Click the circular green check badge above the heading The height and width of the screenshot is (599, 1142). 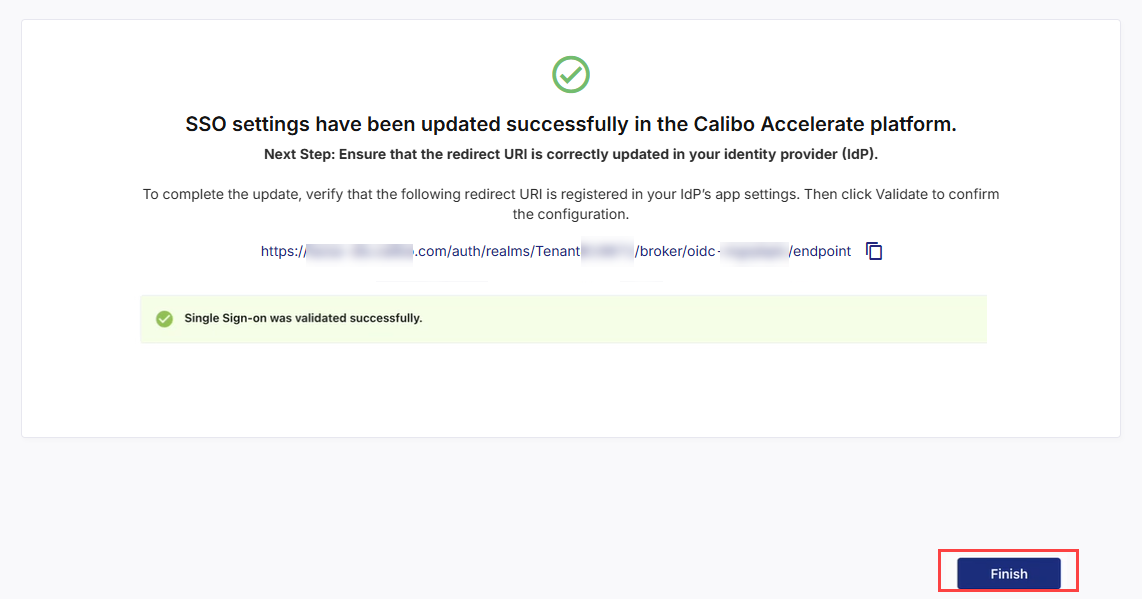(571, 74)
